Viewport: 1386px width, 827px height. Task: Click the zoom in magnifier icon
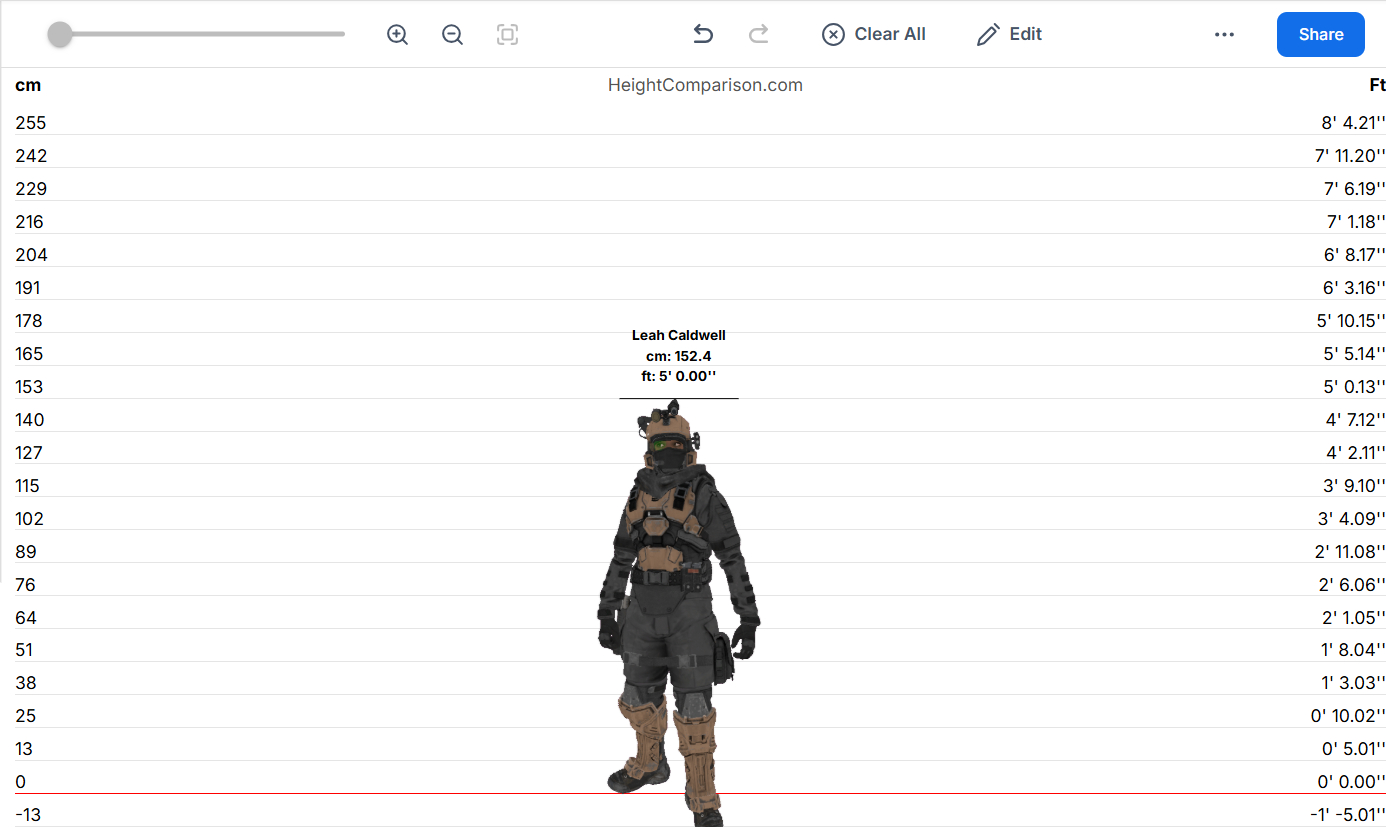[x=397, y=35]
